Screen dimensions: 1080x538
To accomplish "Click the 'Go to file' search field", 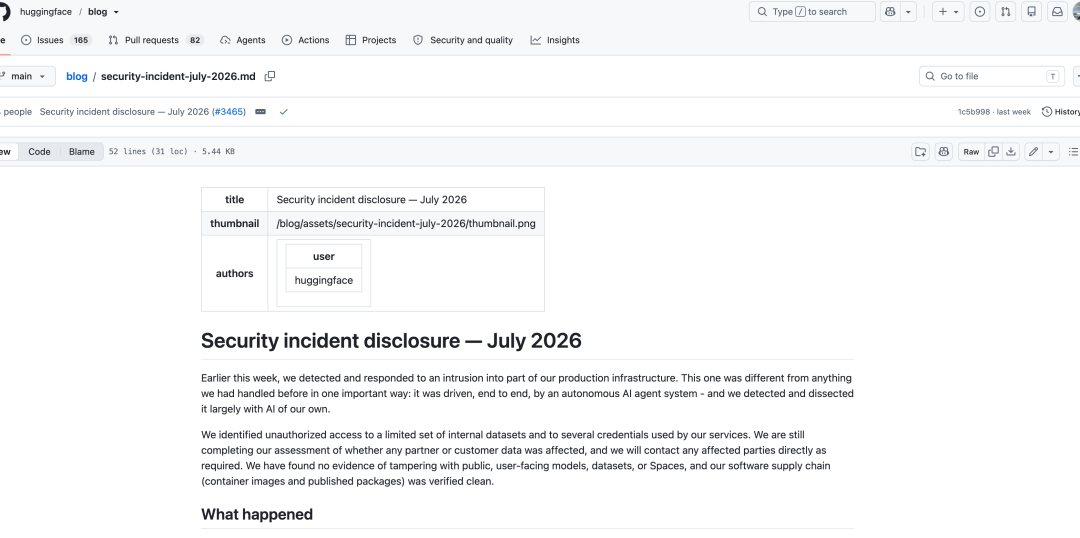I will point(992,76).
